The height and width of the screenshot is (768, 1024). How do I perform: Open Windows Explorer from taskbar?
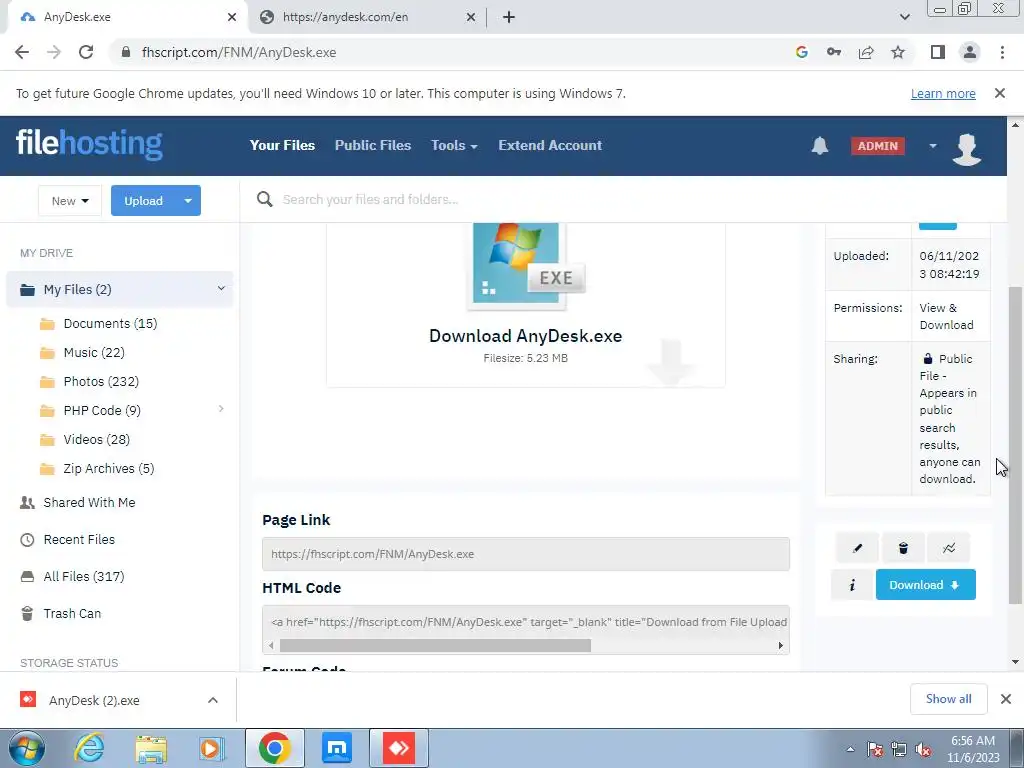coord(151,748)
